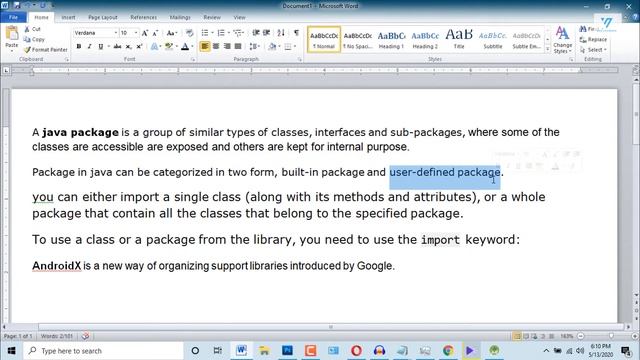Screen dimensions: 640x360
Task: Open the Font dialog launcher
Action: (x=193, y=60)
